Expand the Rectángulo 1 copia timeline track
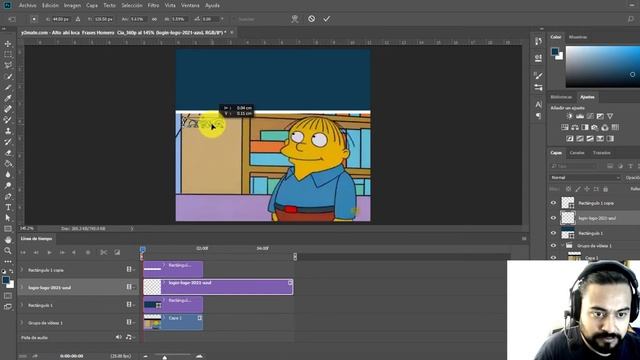Image resolution: width=640 pixels, height=360 pixels. pyautogui.click(x=22, y=270)
